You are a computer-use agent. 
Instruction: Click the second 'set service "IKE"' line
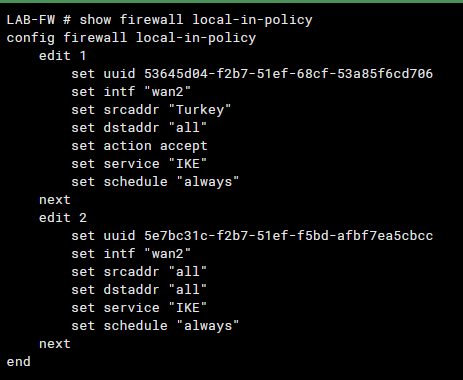[x=139, y=308]
